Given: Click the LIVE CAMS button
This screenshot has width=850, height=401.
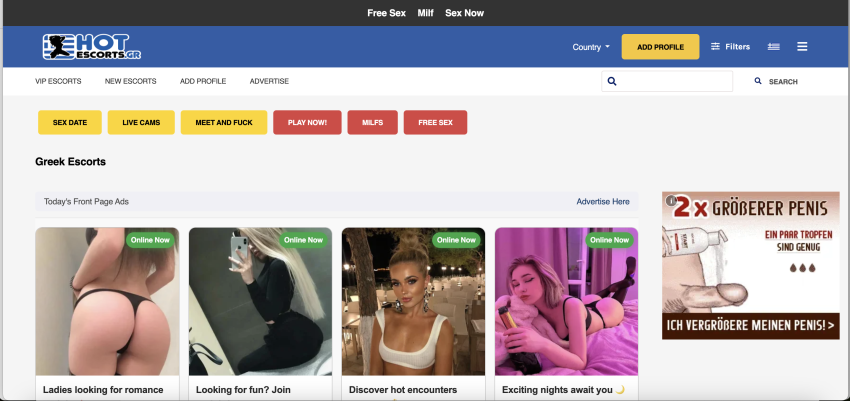Looking at the screenshot, I should click(x=141, y=122).
